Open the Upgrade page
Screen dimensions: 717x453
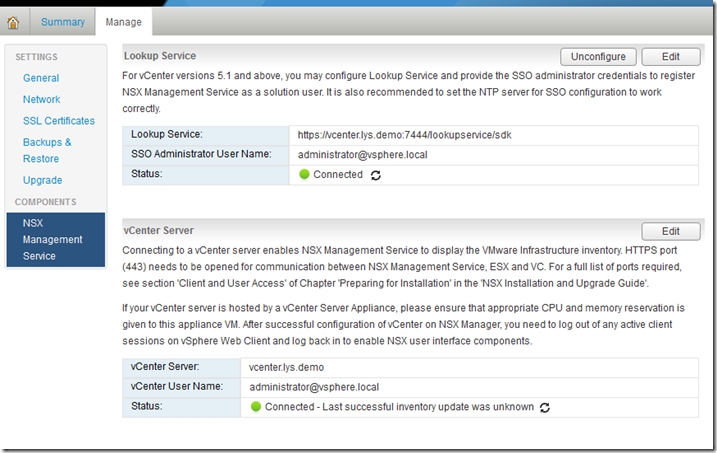43,180
